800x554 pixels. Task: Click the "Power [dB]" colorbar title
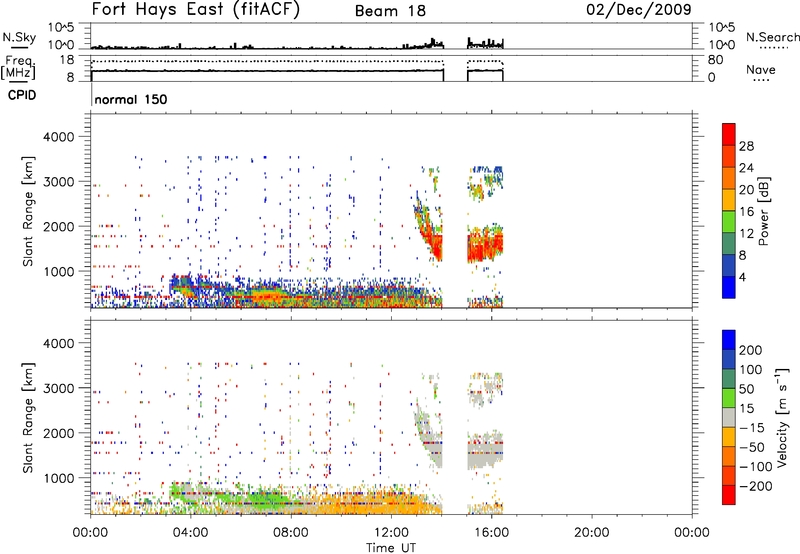pos(764,211)
